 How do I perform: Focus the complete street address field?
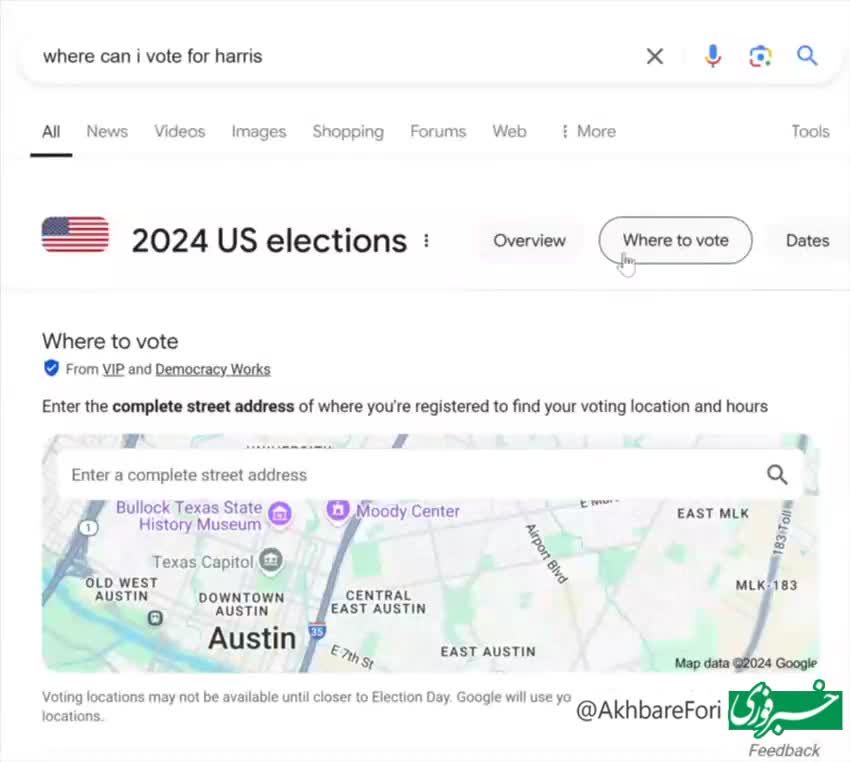pyautogui.click(x=400, y=475)
